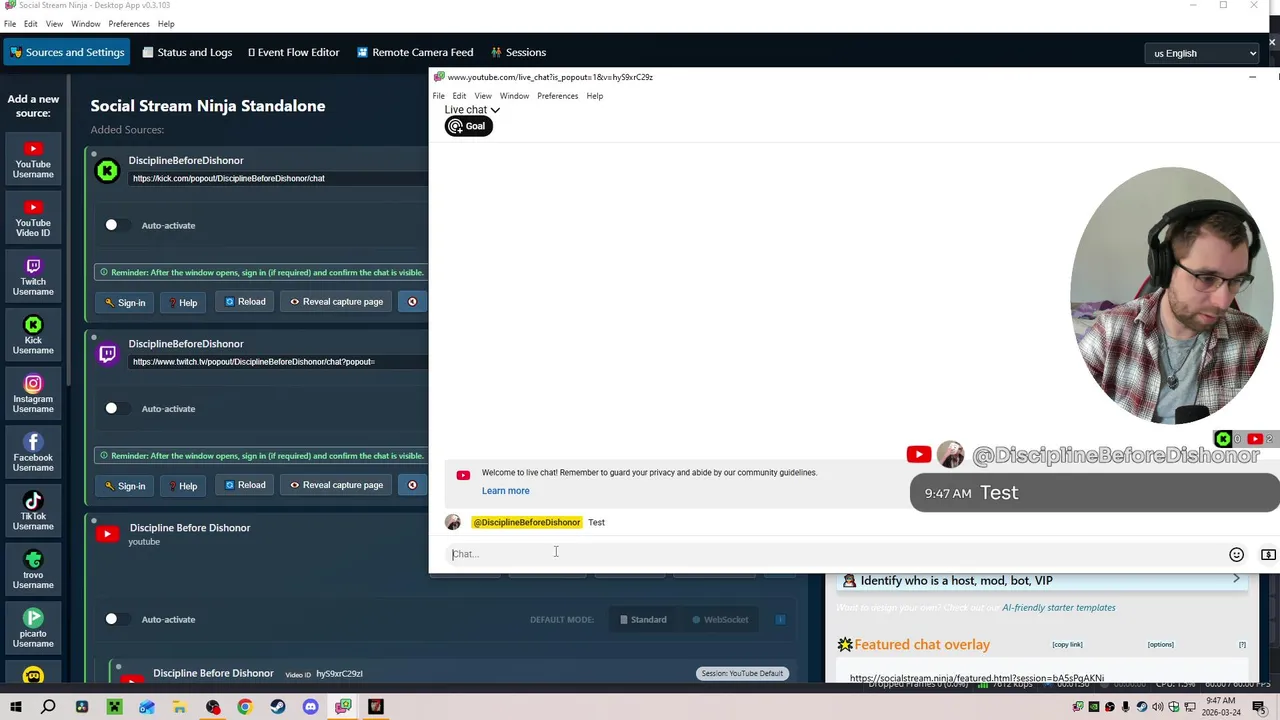Screen dimensions: 1280x720
Task: Open File menu in Social Stream Ninja window
Action: click(x=10, y=24)
